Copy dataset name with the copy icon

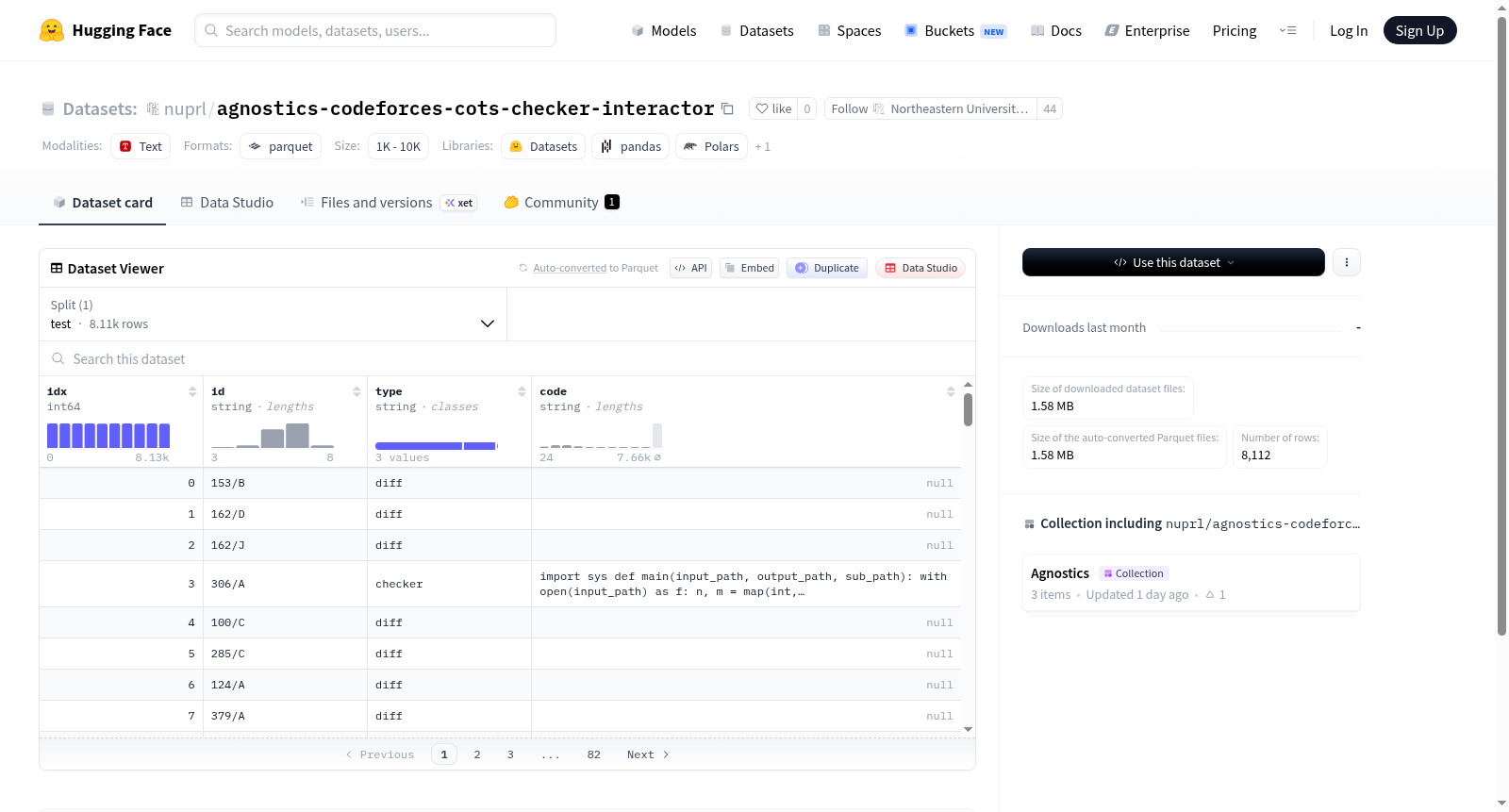(x=727, y=108)
